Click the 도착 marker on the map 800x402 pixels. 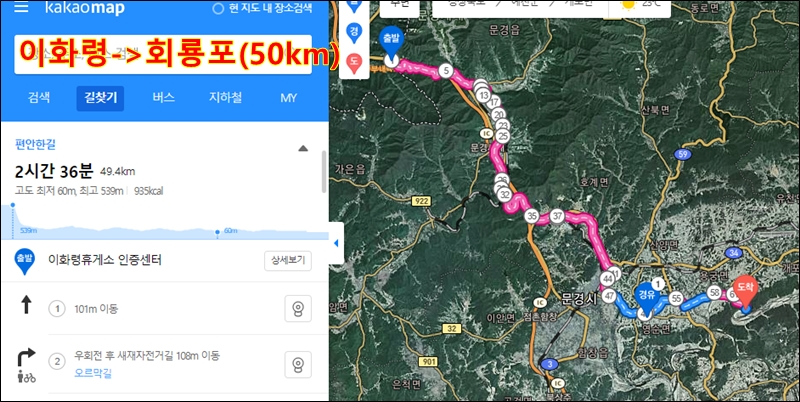tap(745, 292)
